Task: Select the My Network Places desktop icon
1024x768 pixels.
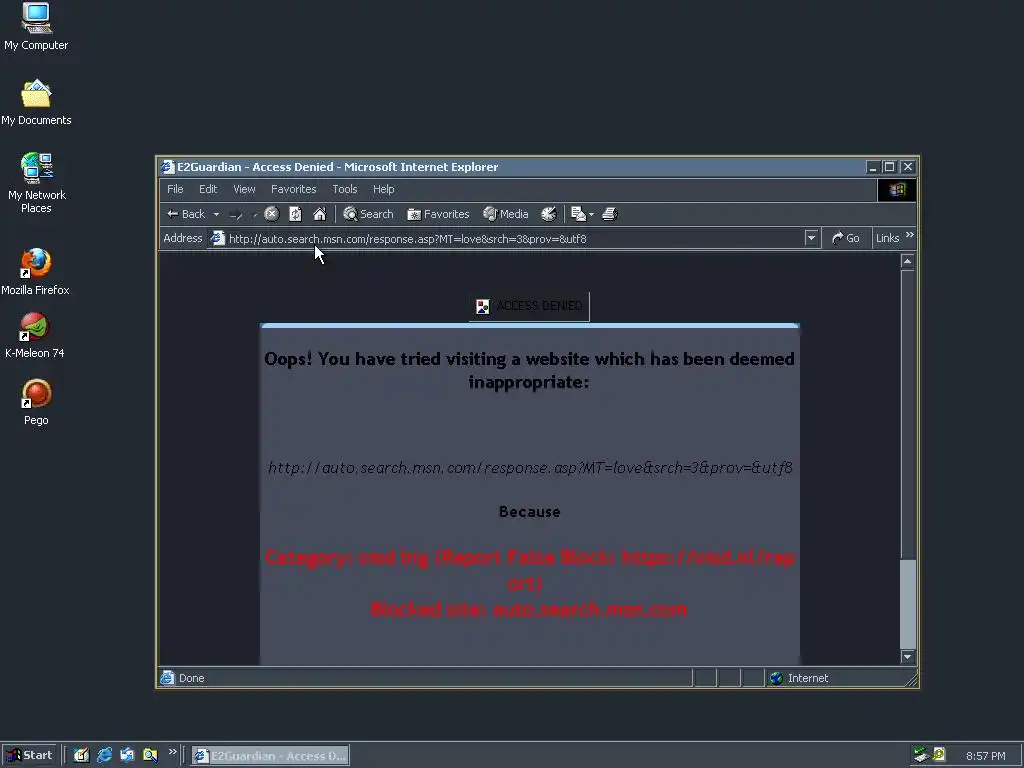Action: pyautogui.click(x=37, y=184)
